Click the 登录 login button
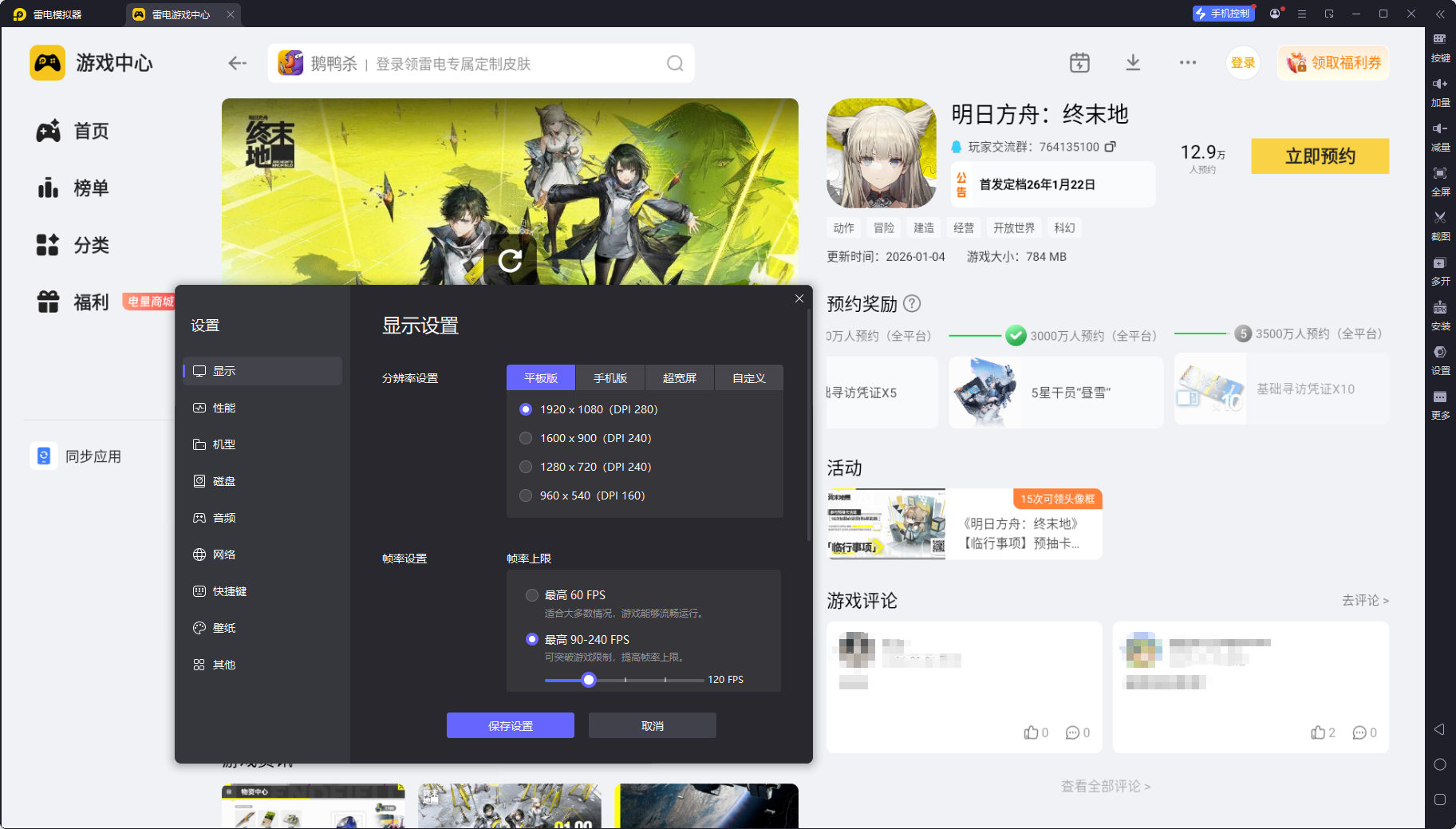 [1243, 63]
